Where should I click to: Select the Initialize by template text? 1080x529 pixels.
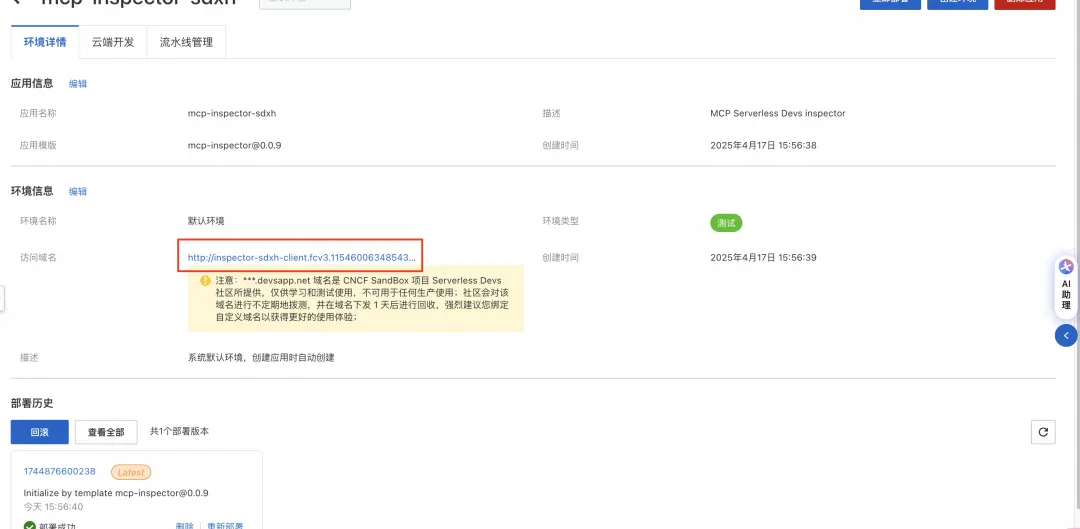coord(116,492)
